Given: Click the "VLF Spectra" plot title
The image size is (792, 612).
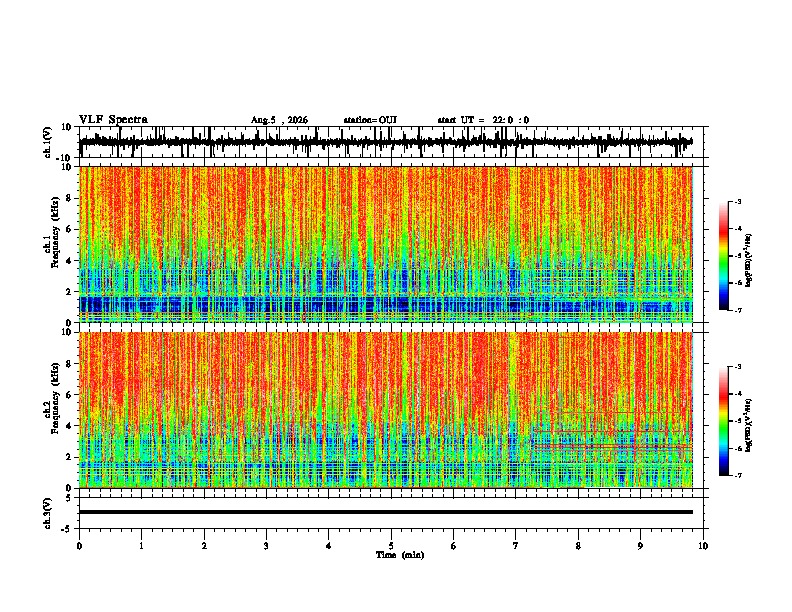Looking at the screenshot, I should 113,120.
